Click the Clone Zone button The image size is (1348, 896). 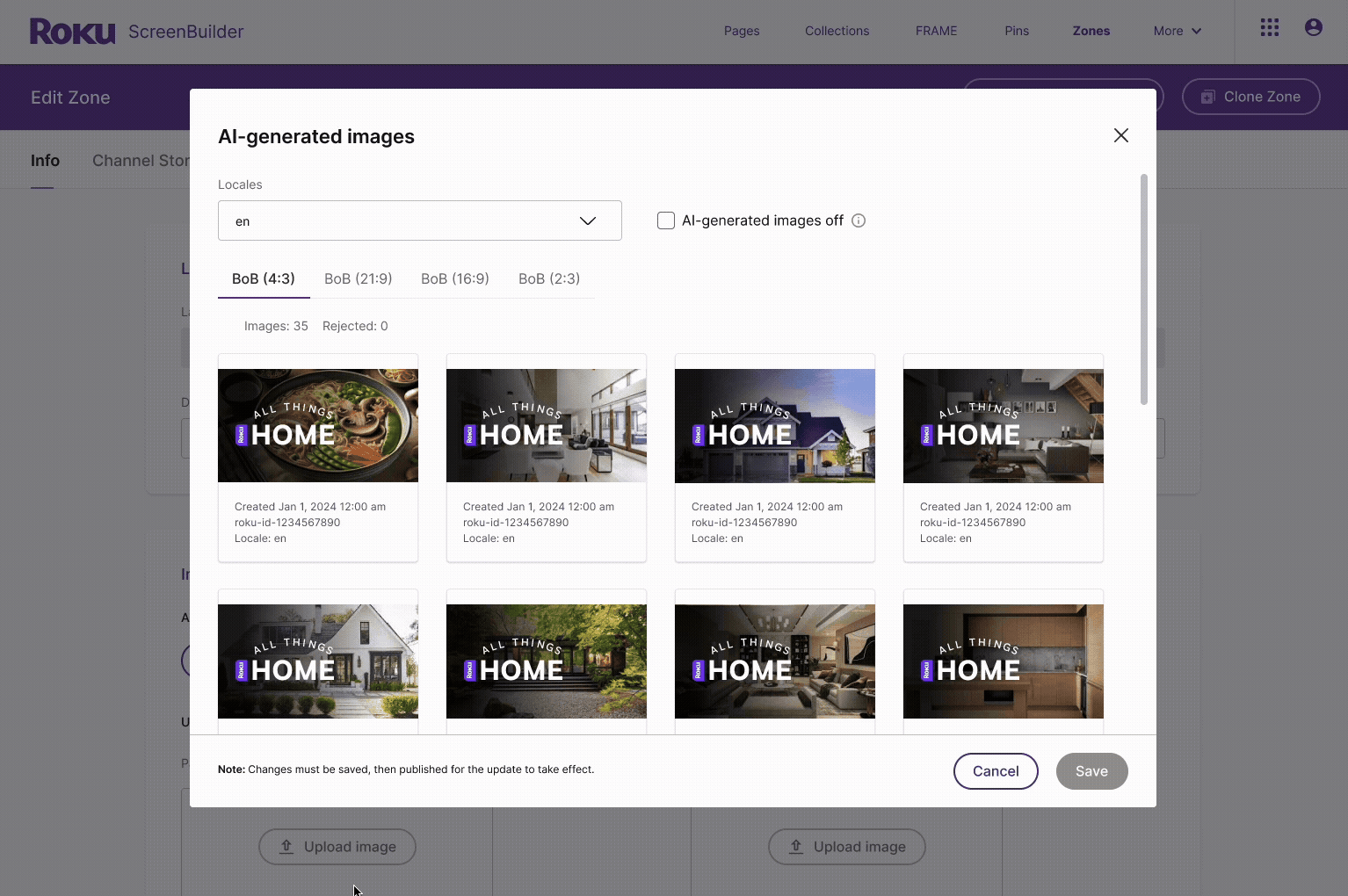[1250, 97]
